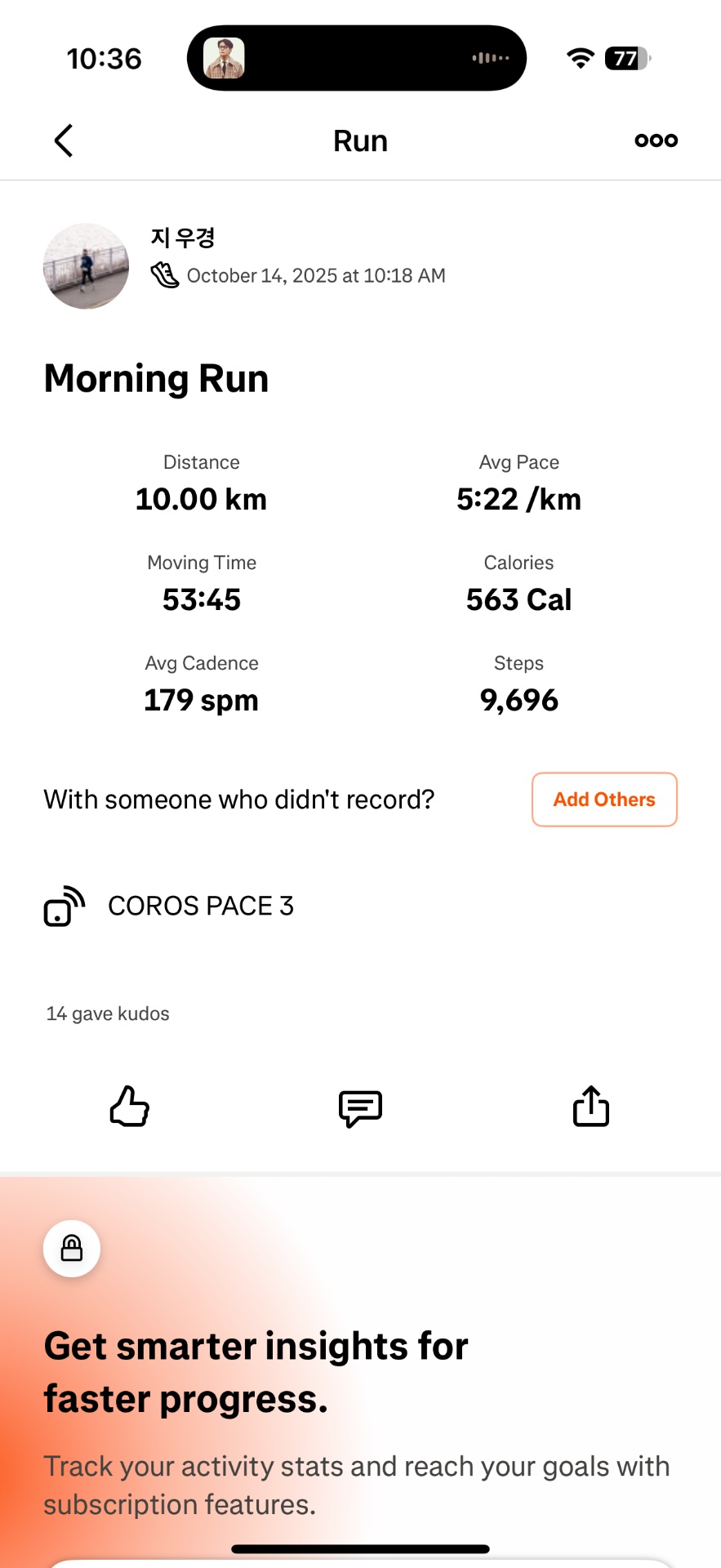Screen dimensions: 721x1568
Task: Tap the Morning Run activity title
Action: pos(157,379)
